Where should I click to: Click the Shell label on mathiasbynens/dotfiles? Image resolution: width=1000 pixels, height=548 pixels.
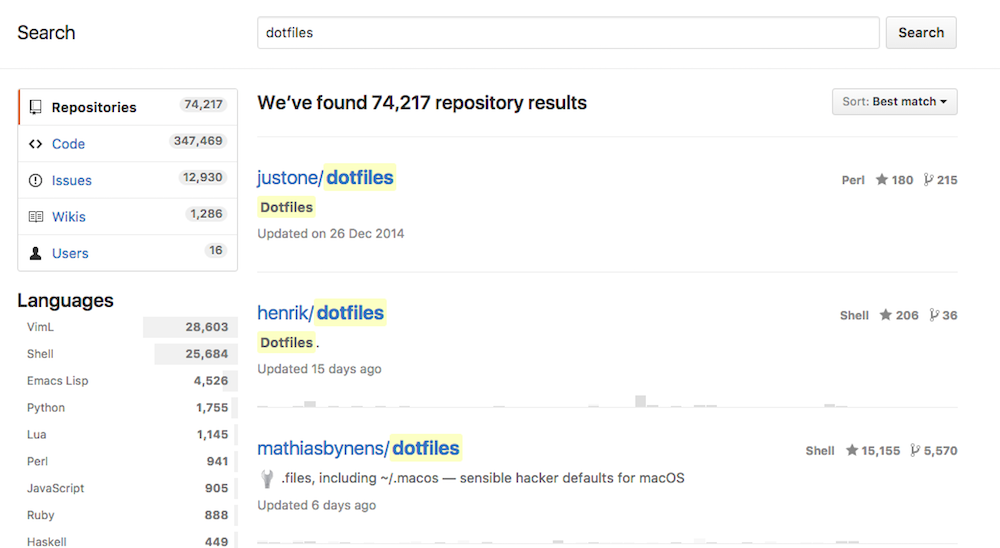pos(820,450)
